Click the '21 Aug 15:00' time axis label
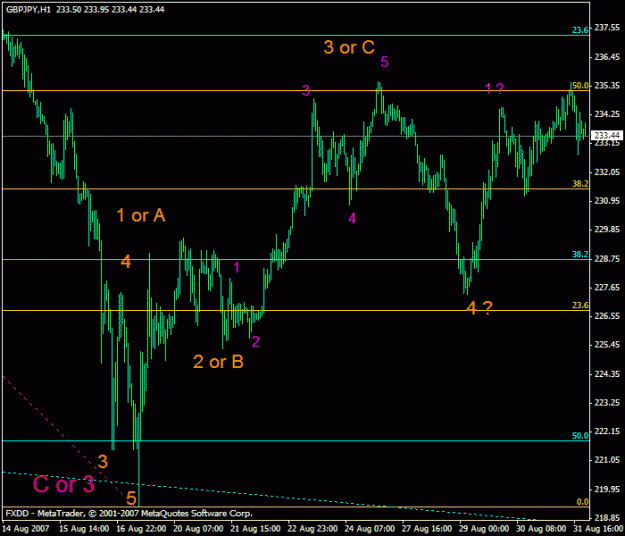This screenshot has width=625, height=536. pyautogui.click(x=256, y=529)
